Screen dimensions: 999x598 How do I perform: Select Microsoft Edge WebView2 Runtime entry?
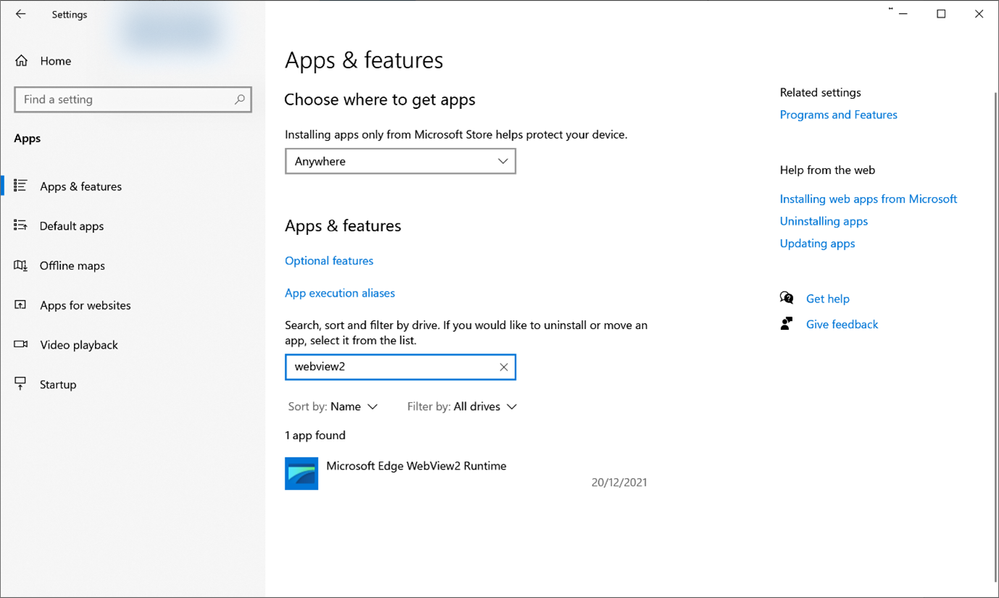coord(466,473)
